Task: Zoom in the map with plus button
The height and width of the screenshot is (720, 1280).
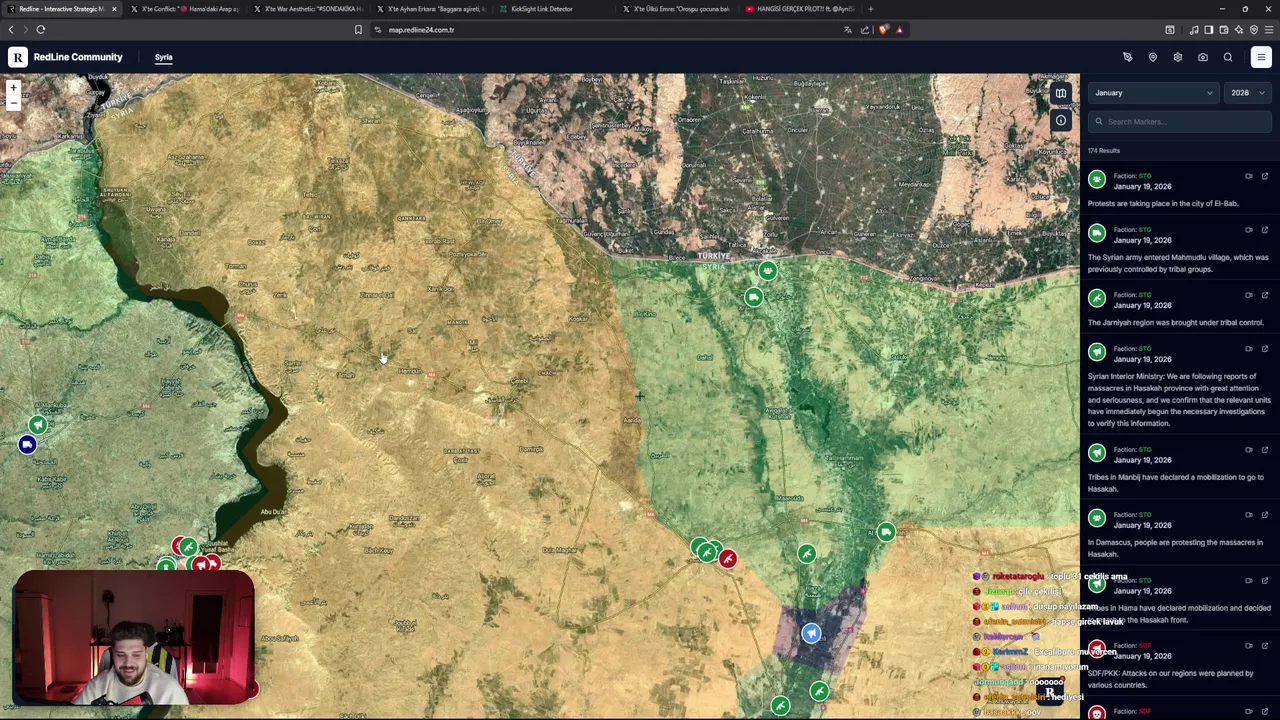Action: click(13, 89)
